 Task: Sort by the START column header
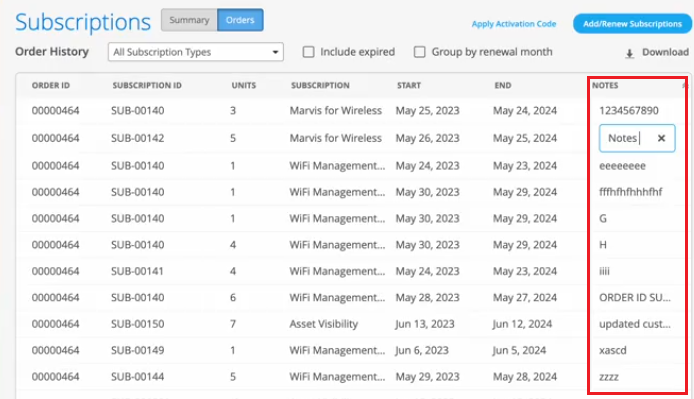pos(409,85)
